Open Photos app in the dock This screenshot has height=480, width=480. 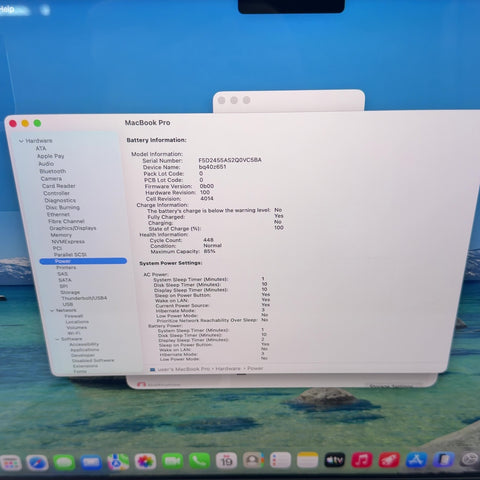point(145,462)
